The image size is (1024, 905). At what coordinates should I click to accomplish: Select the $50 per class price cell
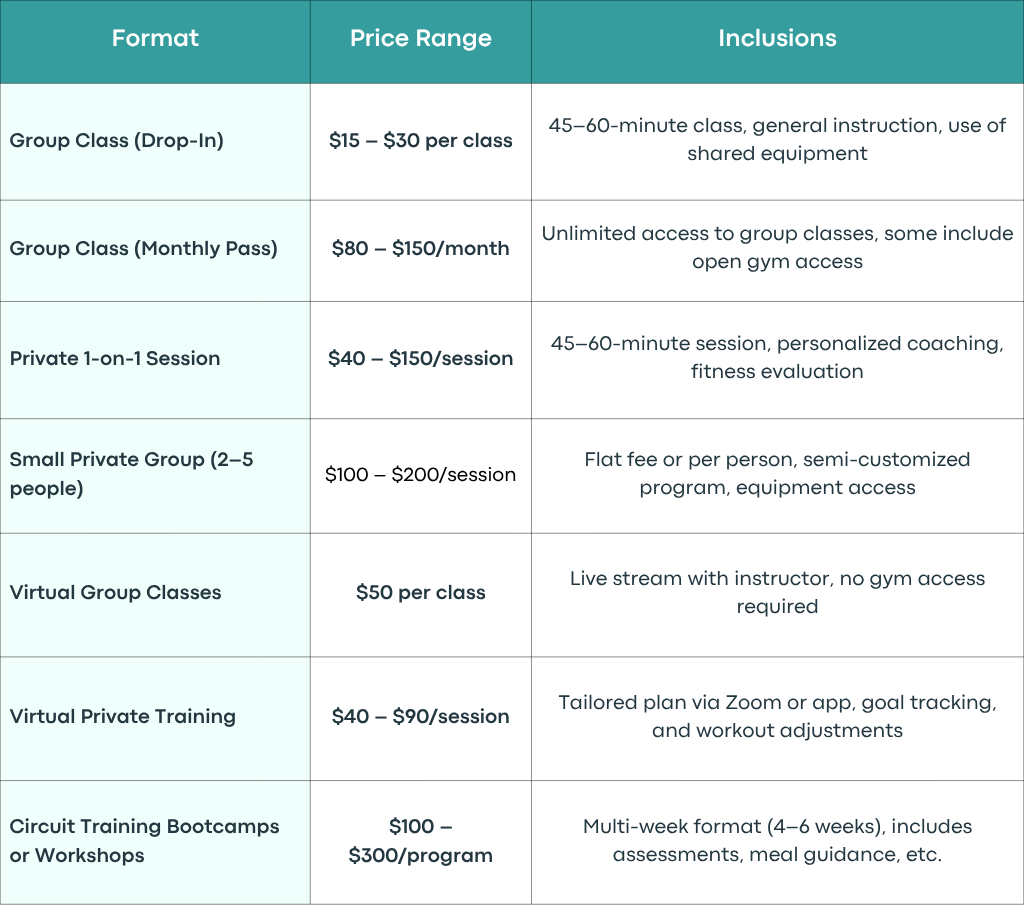point(421,593)
